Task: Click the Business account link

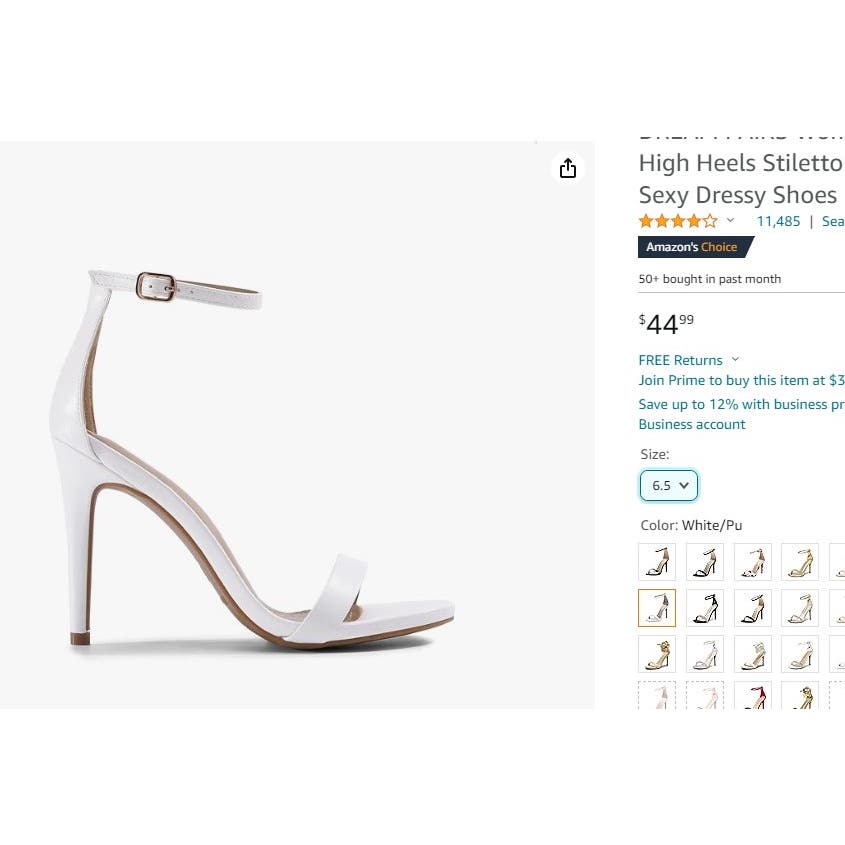Action: coord(692,424)
